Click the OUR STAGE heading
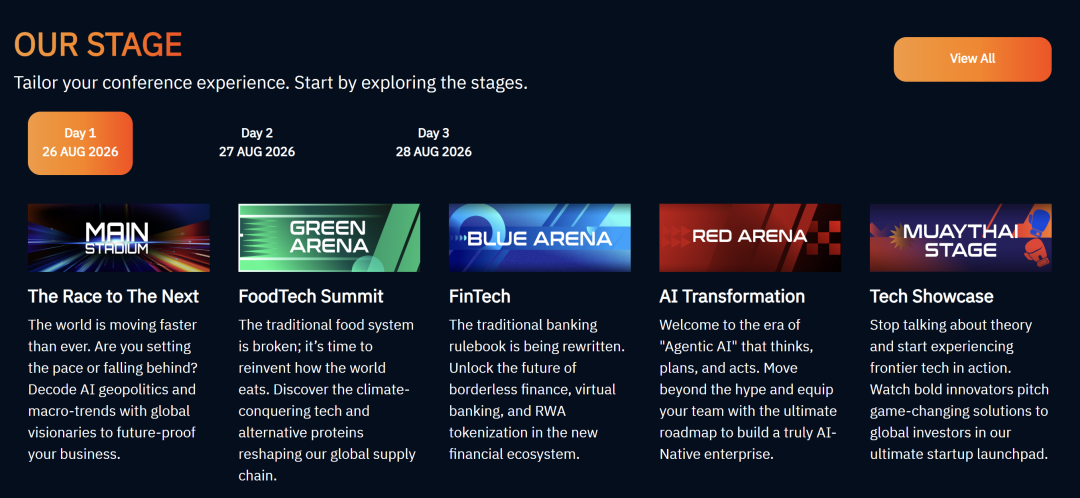1080x498 pixels. 98,45
